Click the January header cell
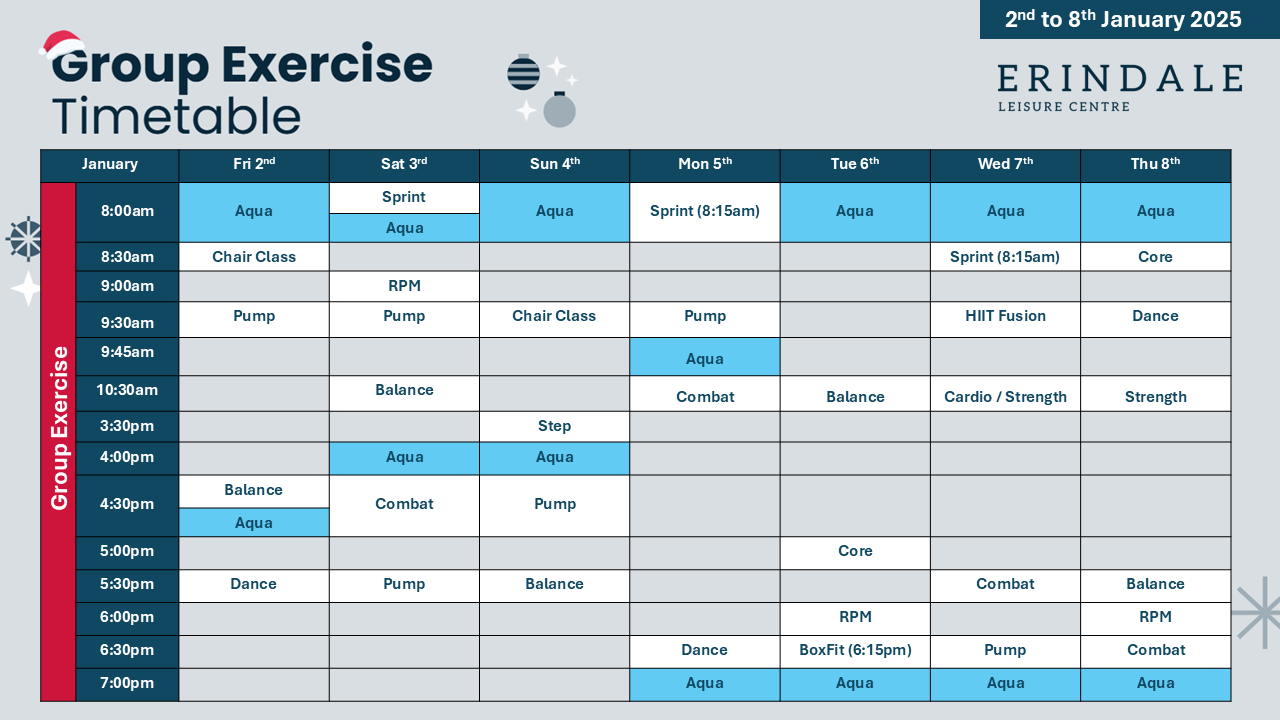This screenshot has height=720, width=1280. (110, 165)
